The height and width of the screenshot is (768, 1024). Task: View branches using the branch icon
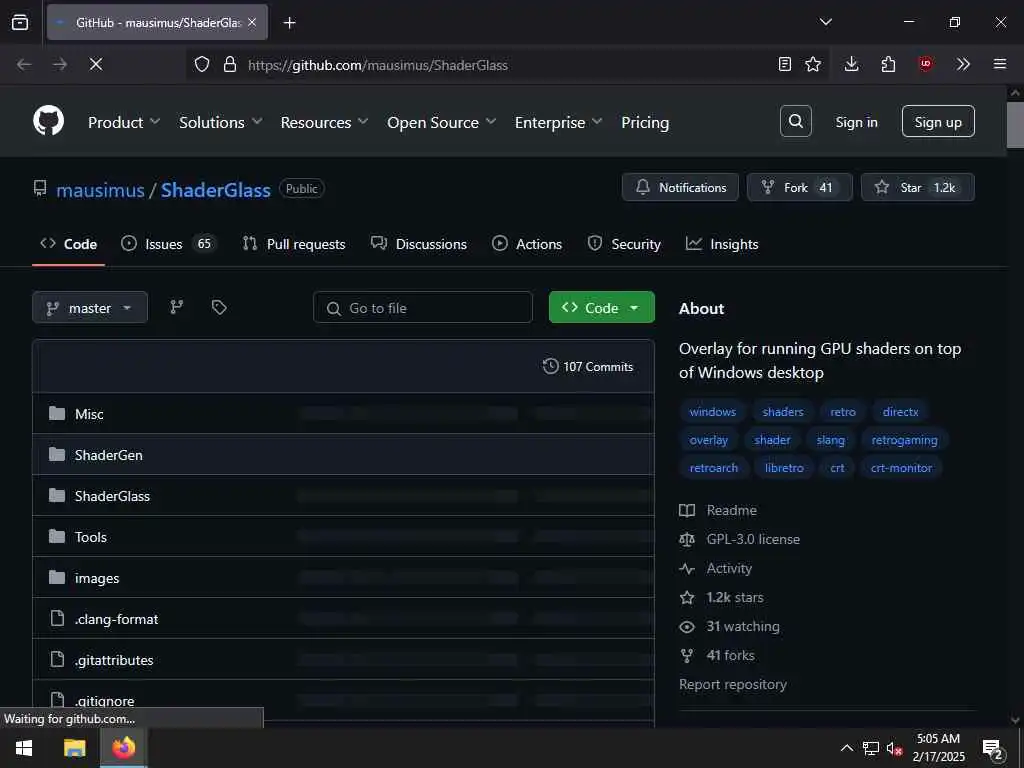[x=176, y=307]
